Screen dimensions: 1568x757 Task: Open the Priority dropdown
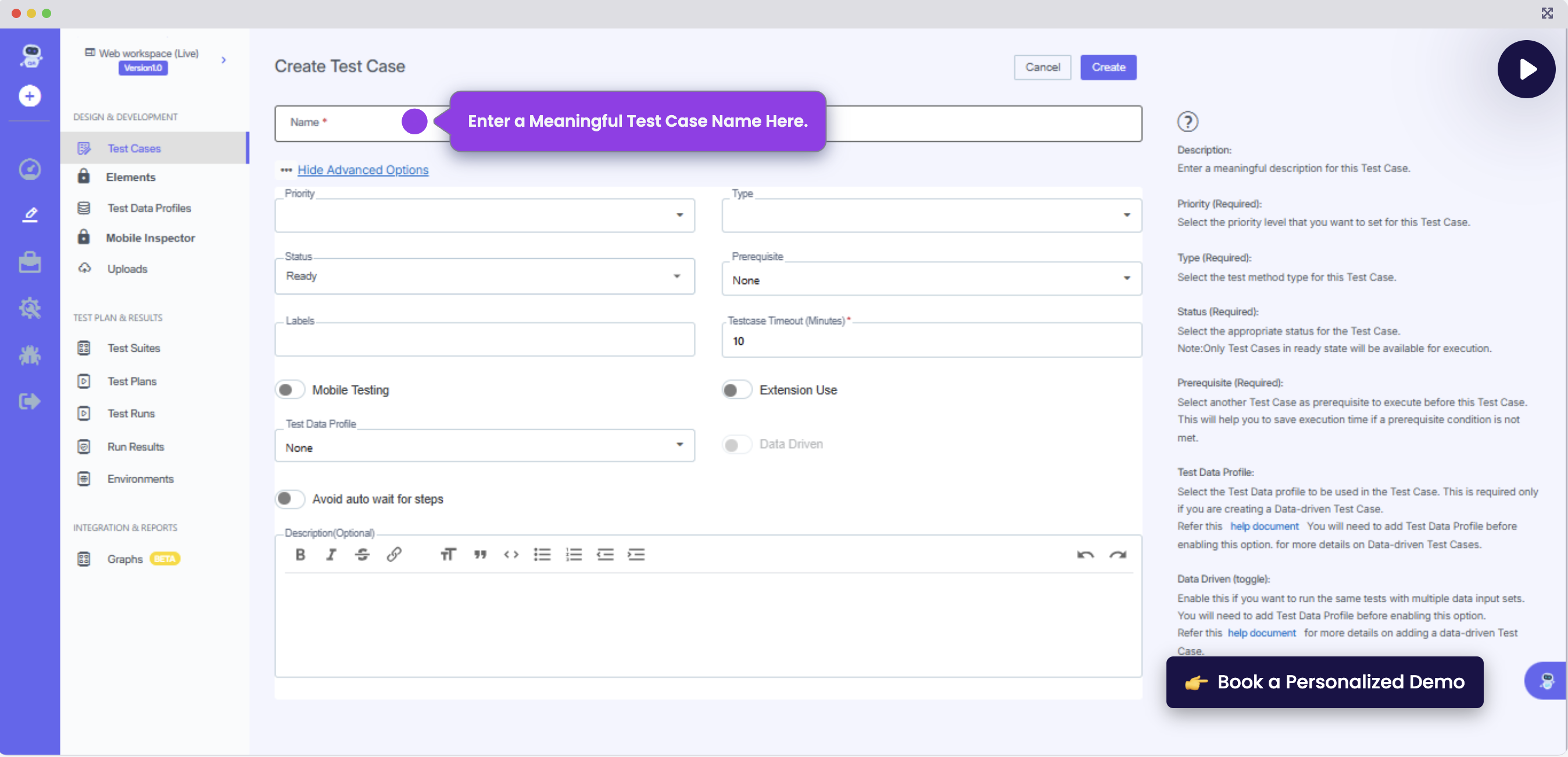485,215
